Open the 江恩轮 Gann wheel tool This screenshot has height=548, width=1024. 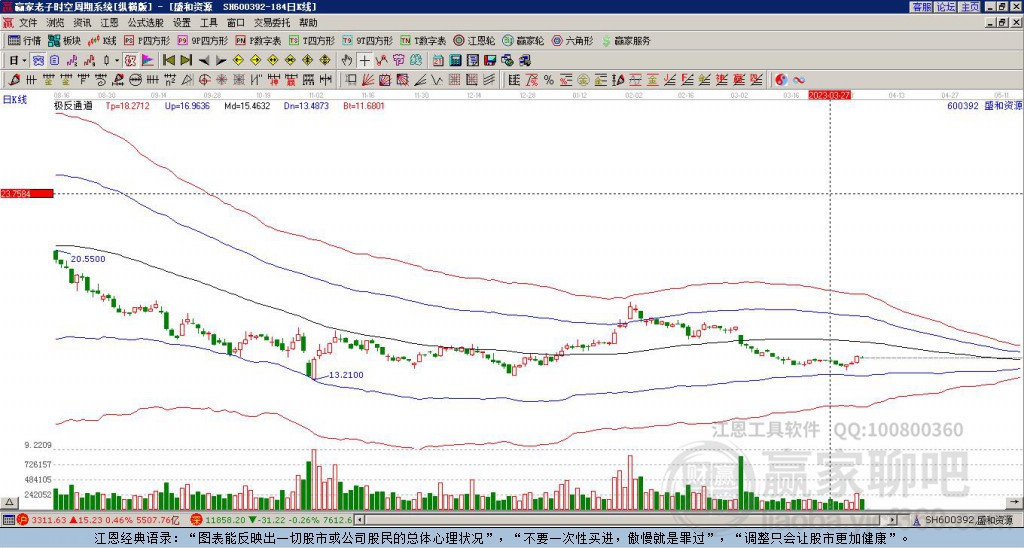click(477, 41)
